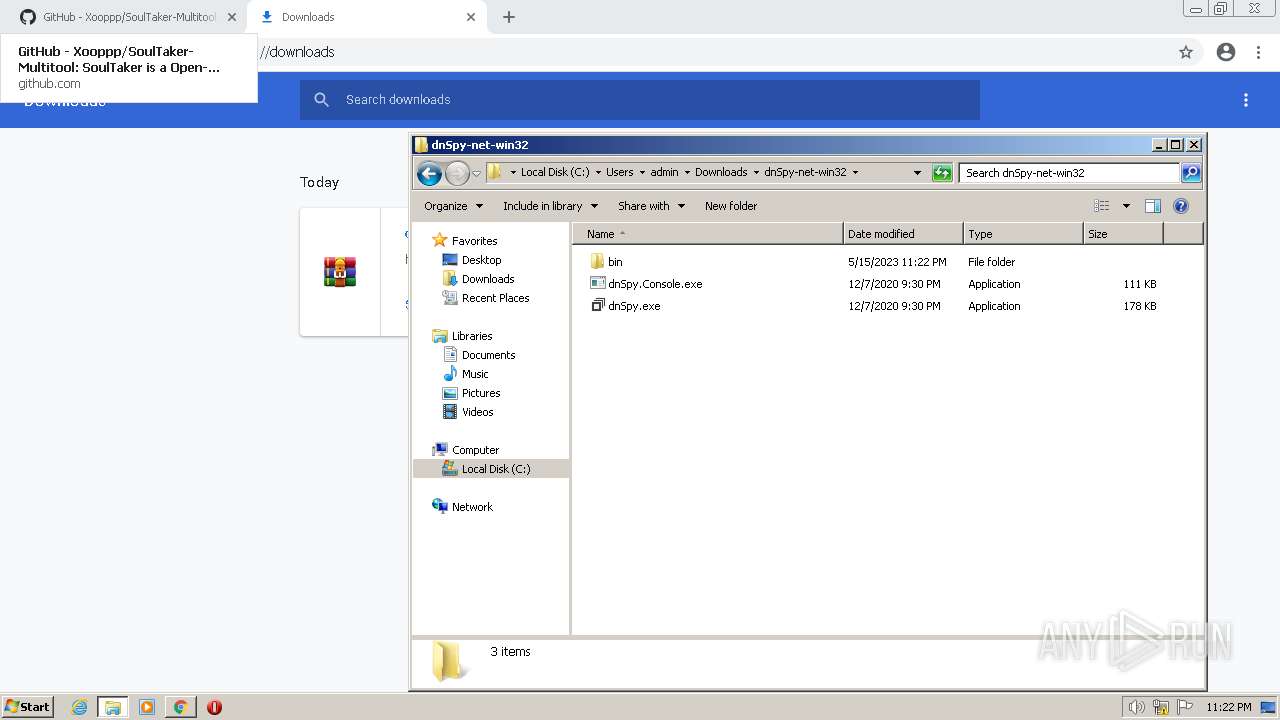Click admin in the address breadcrumb
The width and height of the screenshot is (1280, 720).
(664, 172)
